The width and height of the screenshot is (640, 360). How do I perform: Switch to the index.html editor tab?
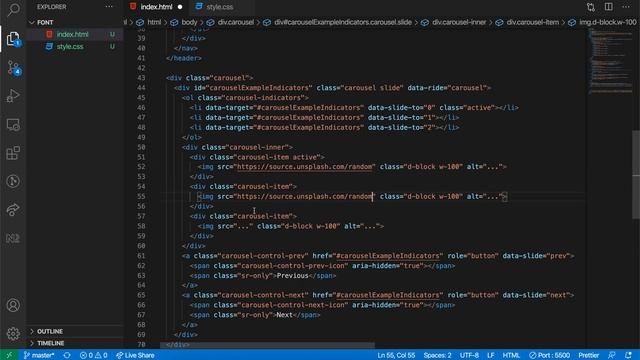(156, 7)
